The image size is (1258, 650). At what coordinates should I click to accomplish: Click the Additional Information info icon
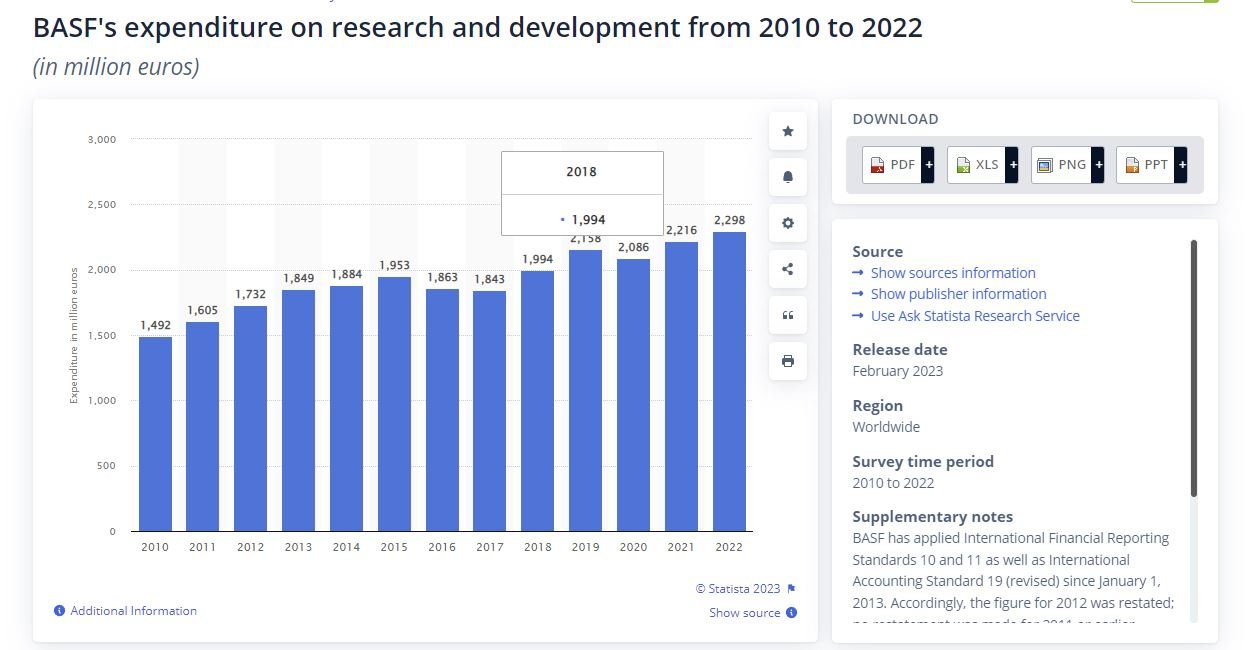[x=60, y=611]
